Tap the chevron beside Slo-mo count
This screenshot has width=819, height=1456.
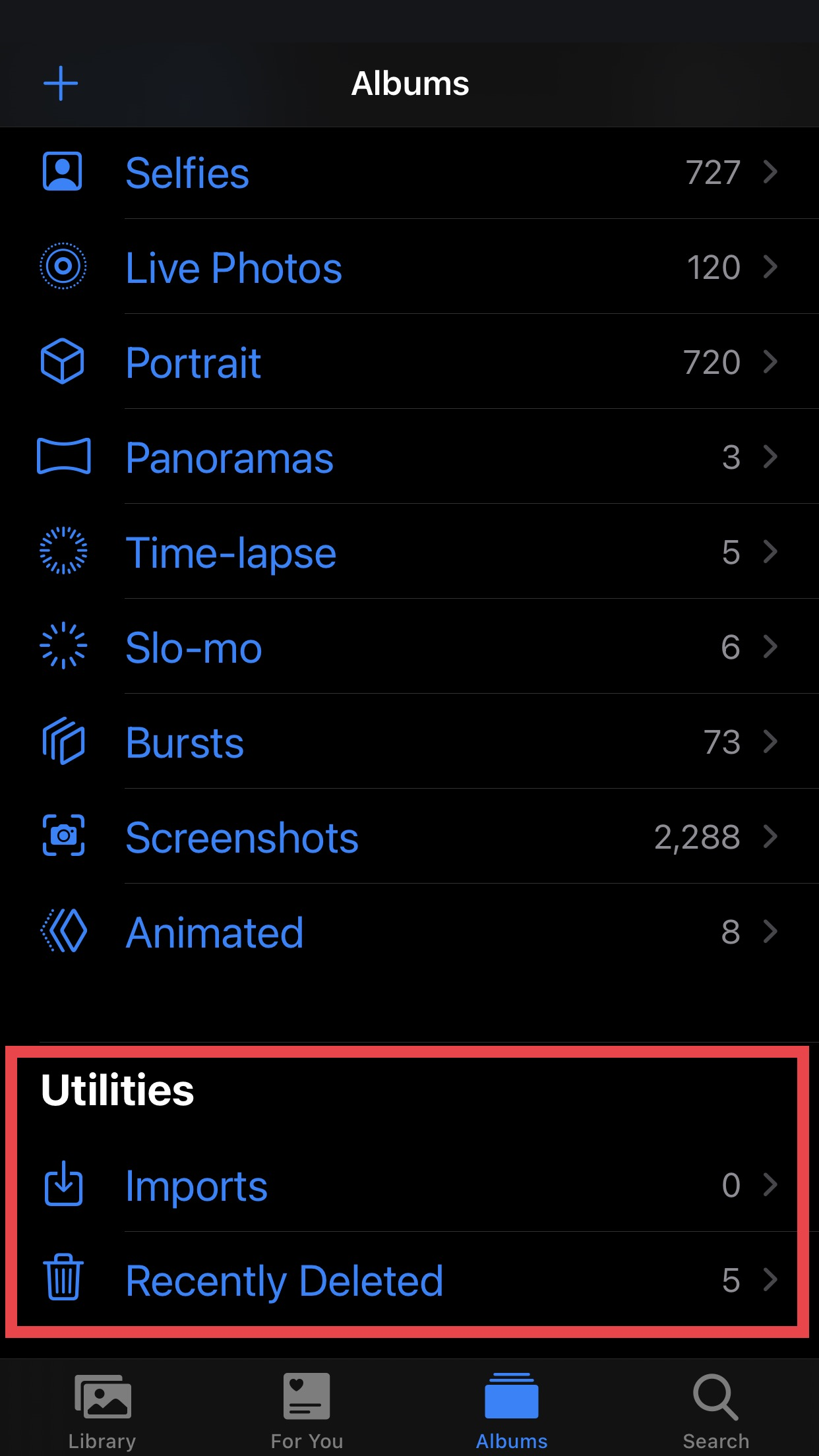770,646
